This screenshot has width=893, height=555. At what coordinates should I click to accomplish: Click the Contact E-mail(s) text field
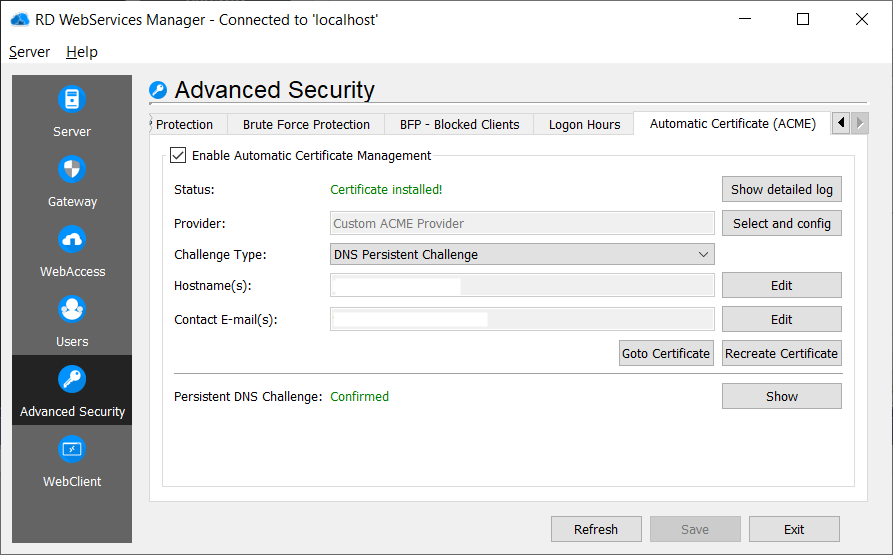pos(522,319)
